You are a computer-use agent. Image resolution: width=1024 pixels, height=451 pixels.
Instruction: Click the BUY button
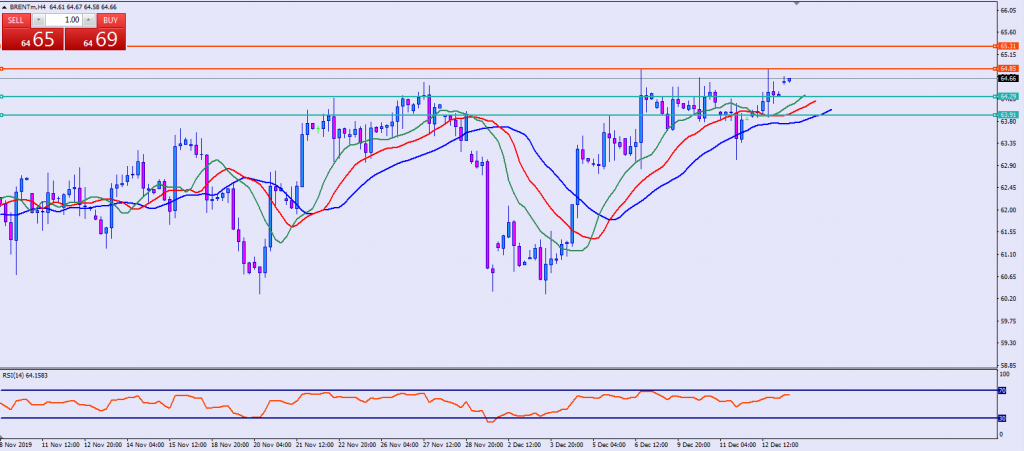pyautogui.click(x=111, y=19)
